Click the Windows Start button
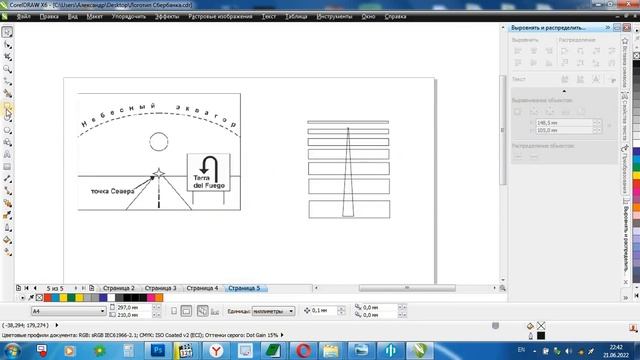640x360 pixels. pyautogui.click(x=12, y=351)
